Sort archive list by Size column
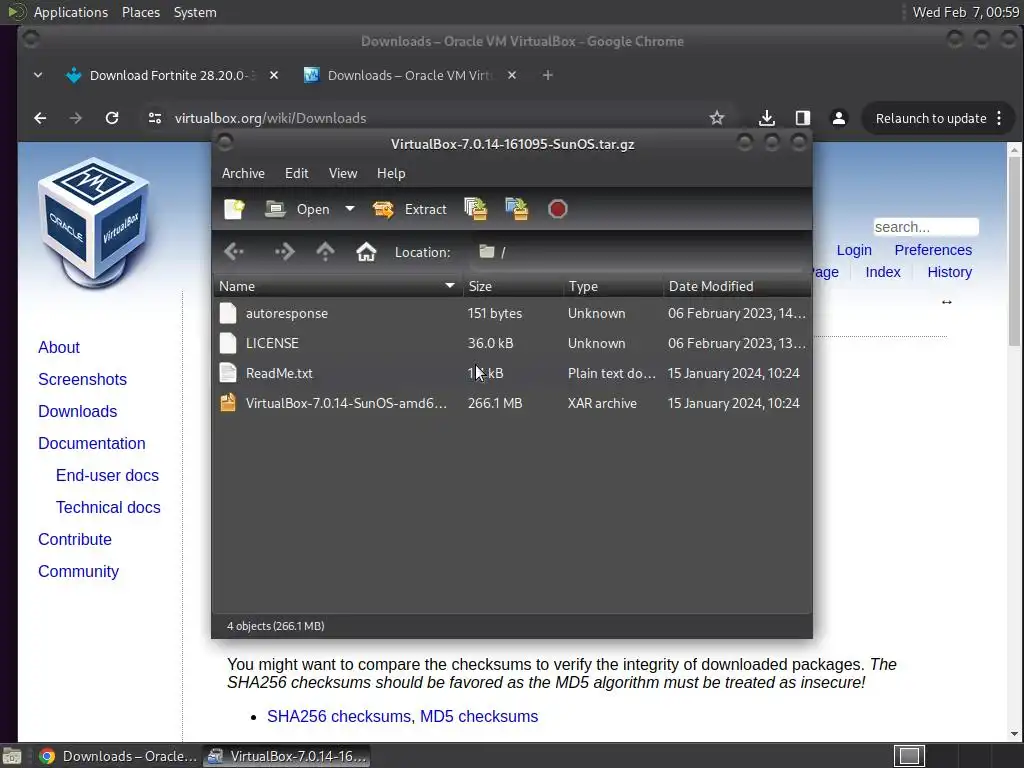 pos(513,286)
